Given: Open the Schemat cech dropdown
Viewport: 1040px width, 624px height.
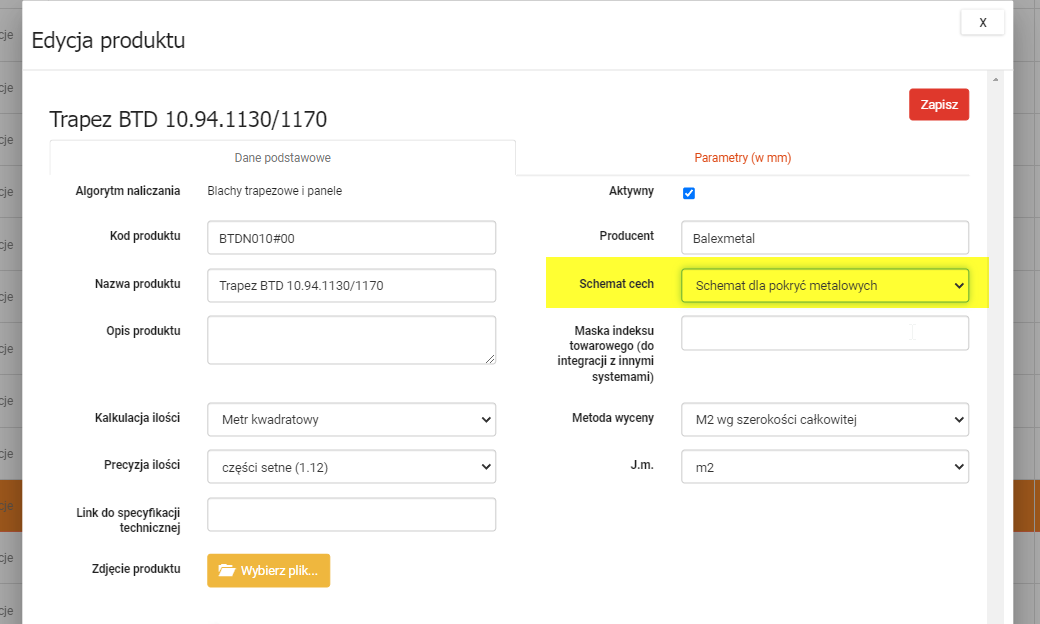Looking at the screenshot, I should [825, 286].
